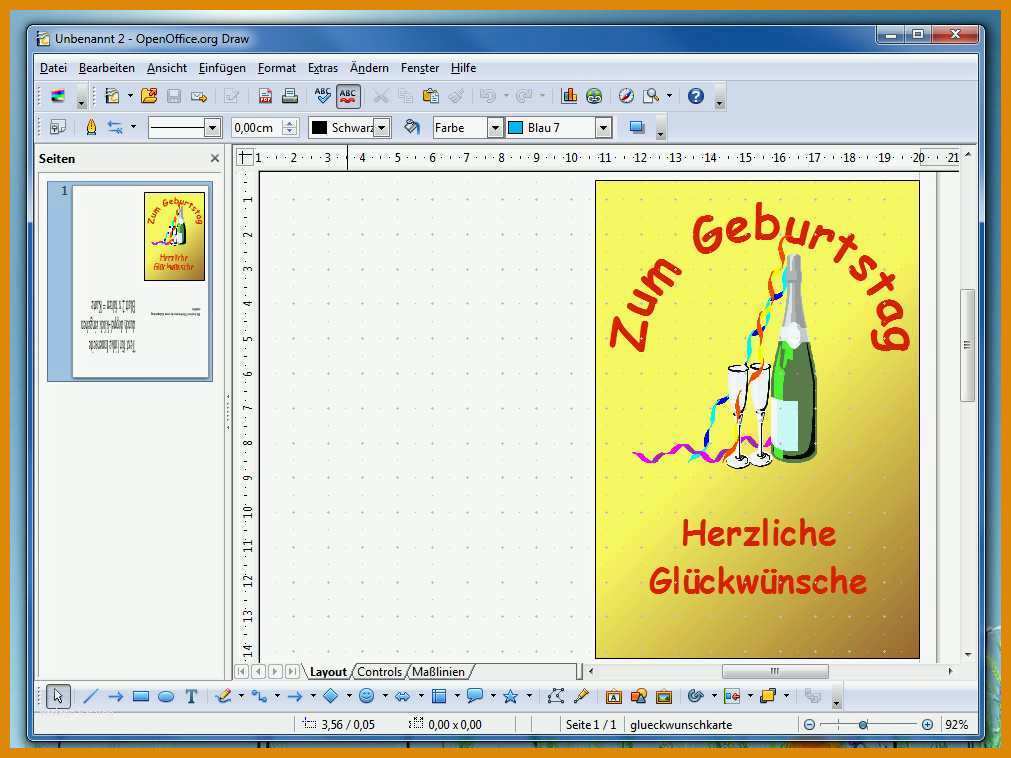1011x758 pixels.
Task: Open the Blau 7 fill color dropdown
Action: click(603, 128)
